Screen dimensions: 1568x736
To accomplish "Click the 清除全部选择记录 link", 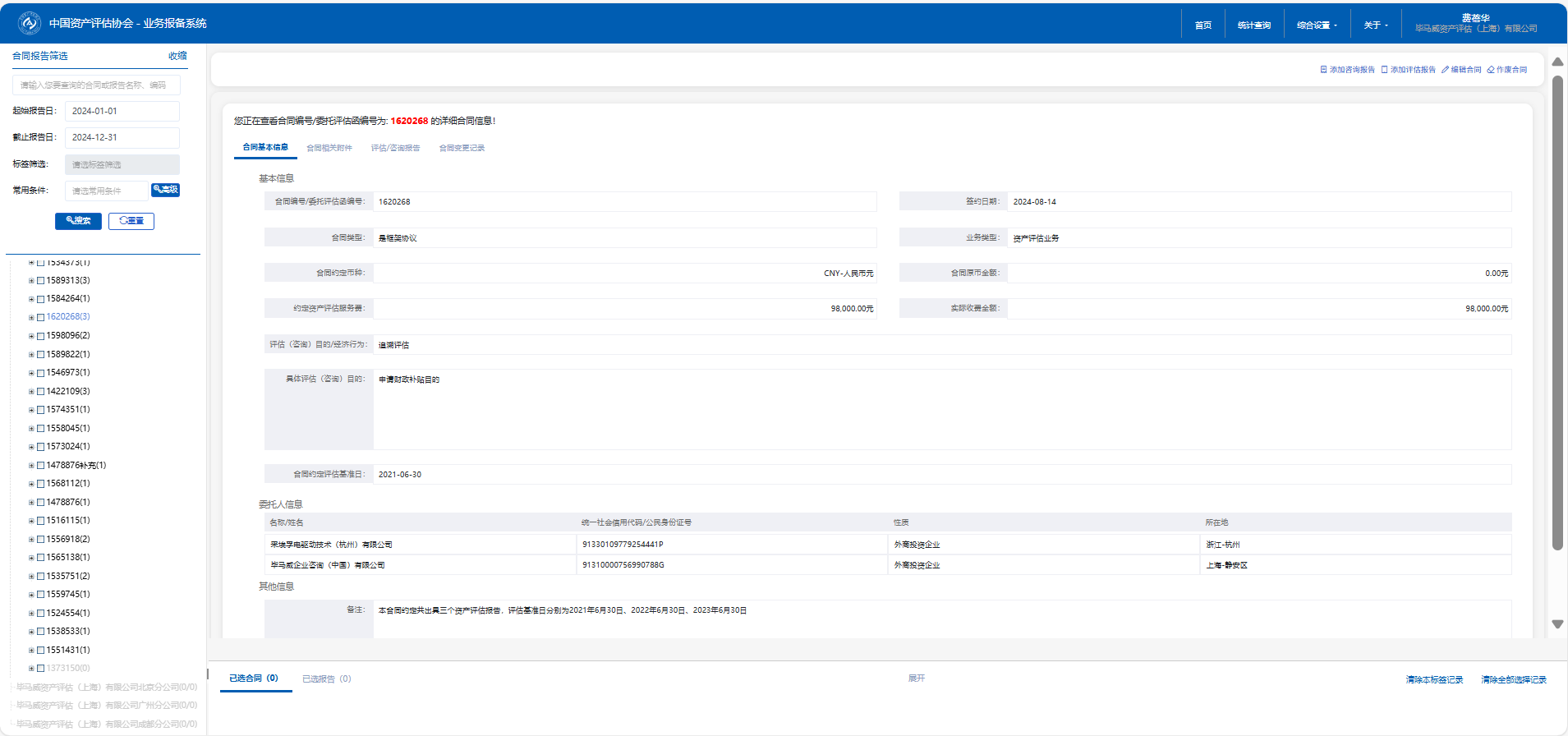I will point(1513,680).
